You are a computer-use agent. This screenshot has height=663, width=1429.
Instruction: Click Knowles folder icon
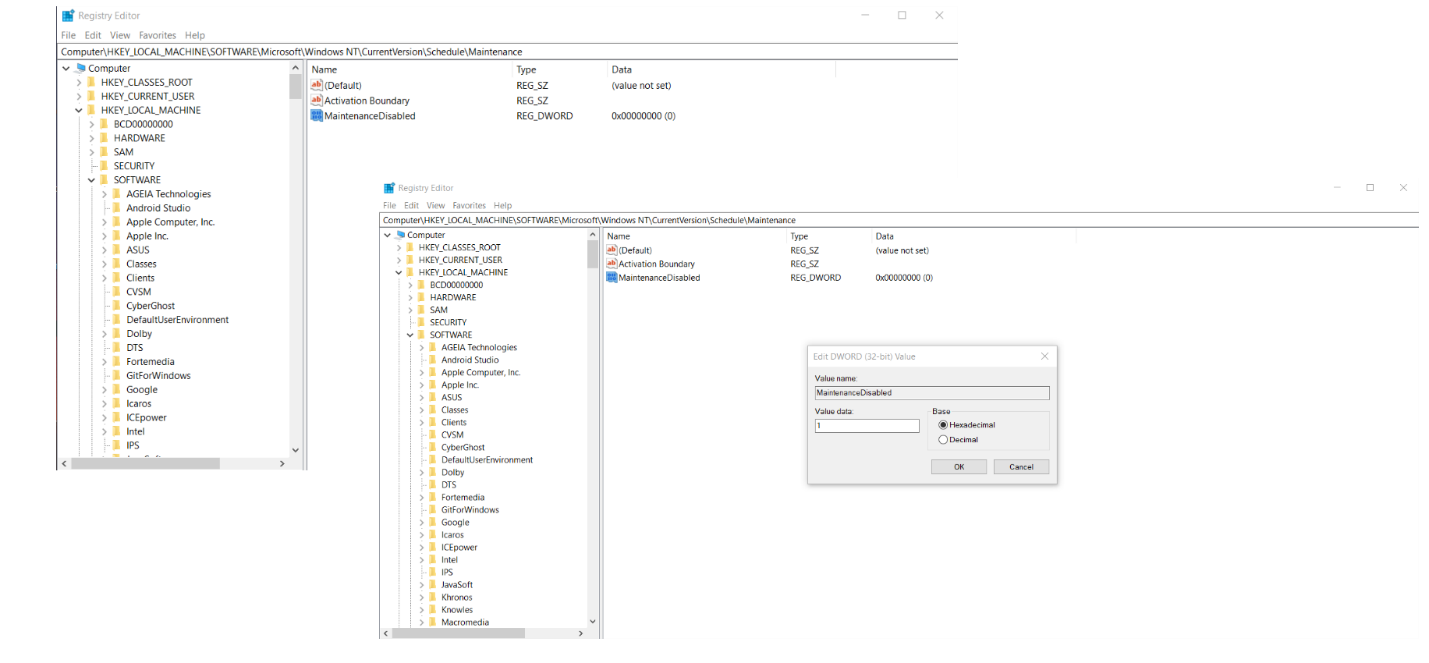[433, 609]
